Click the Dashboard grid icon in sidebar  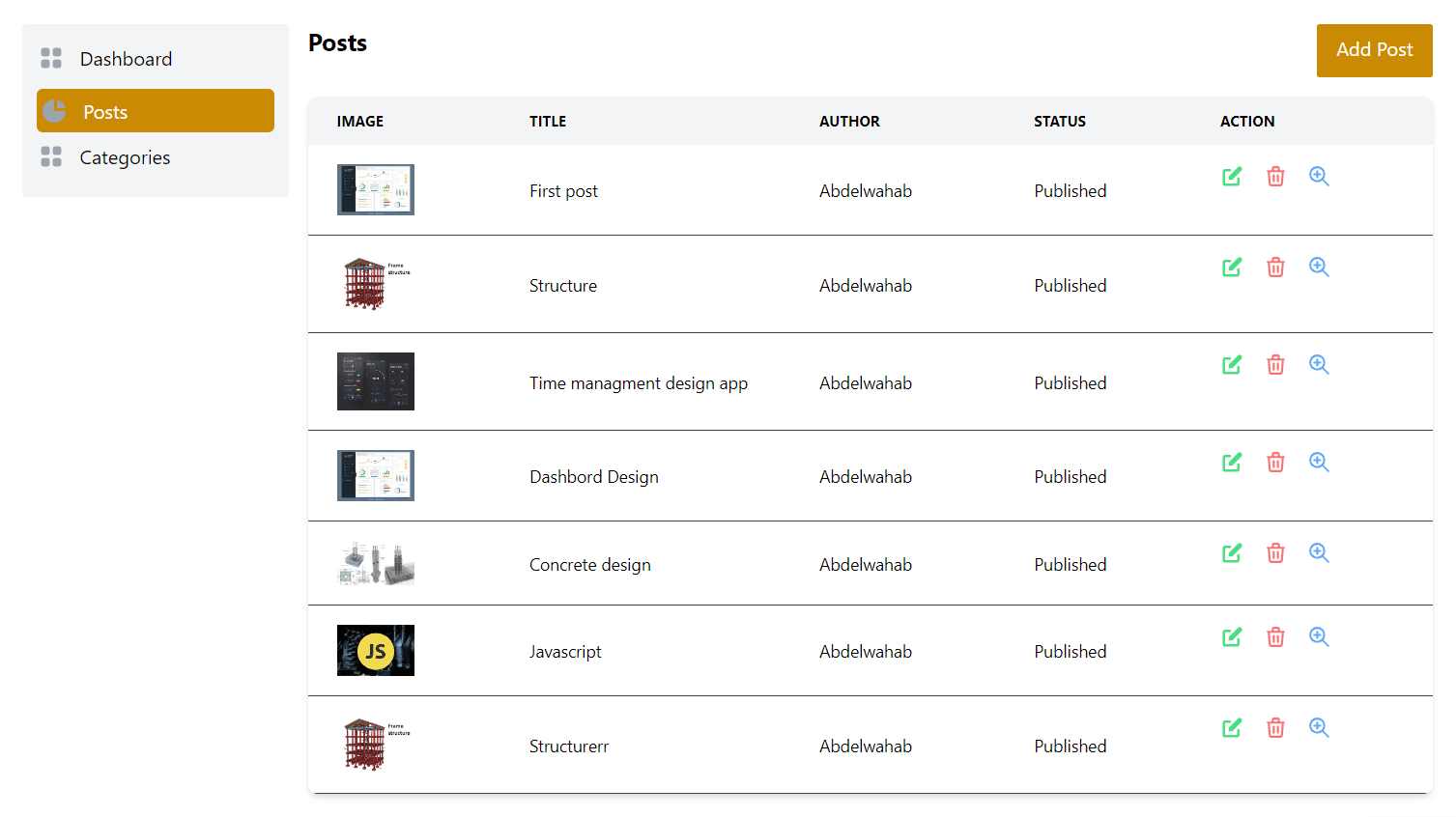[50, 58]
